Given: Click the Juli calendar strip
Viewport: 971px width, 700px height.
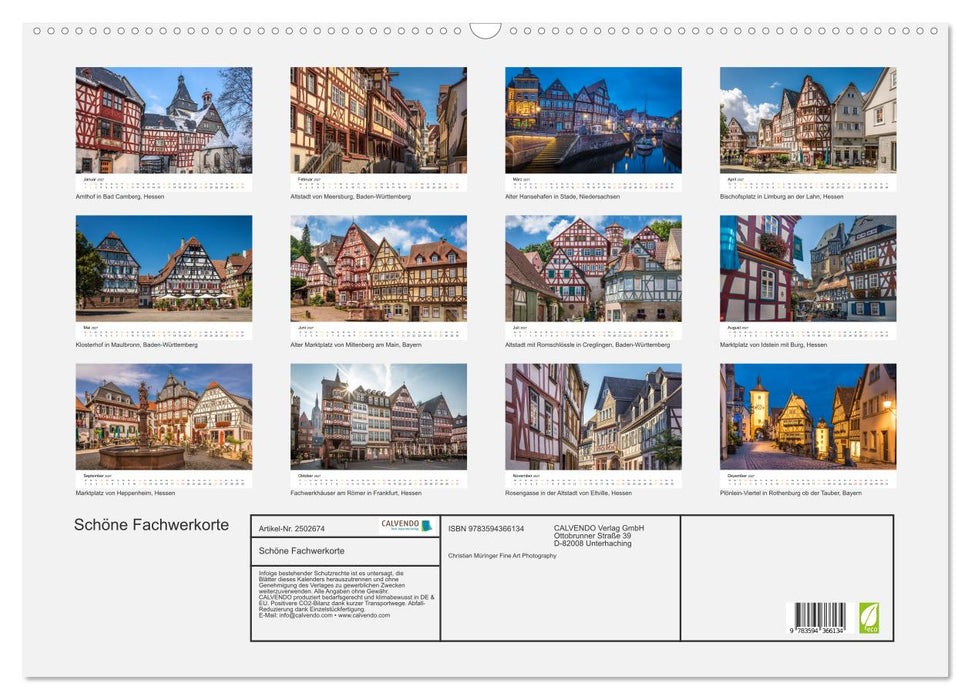Looking at the screenshot, I should coord(593,331).
